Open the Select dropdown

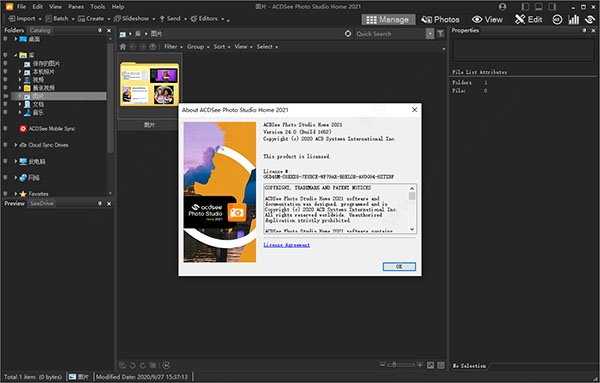(x=267, y=47)
